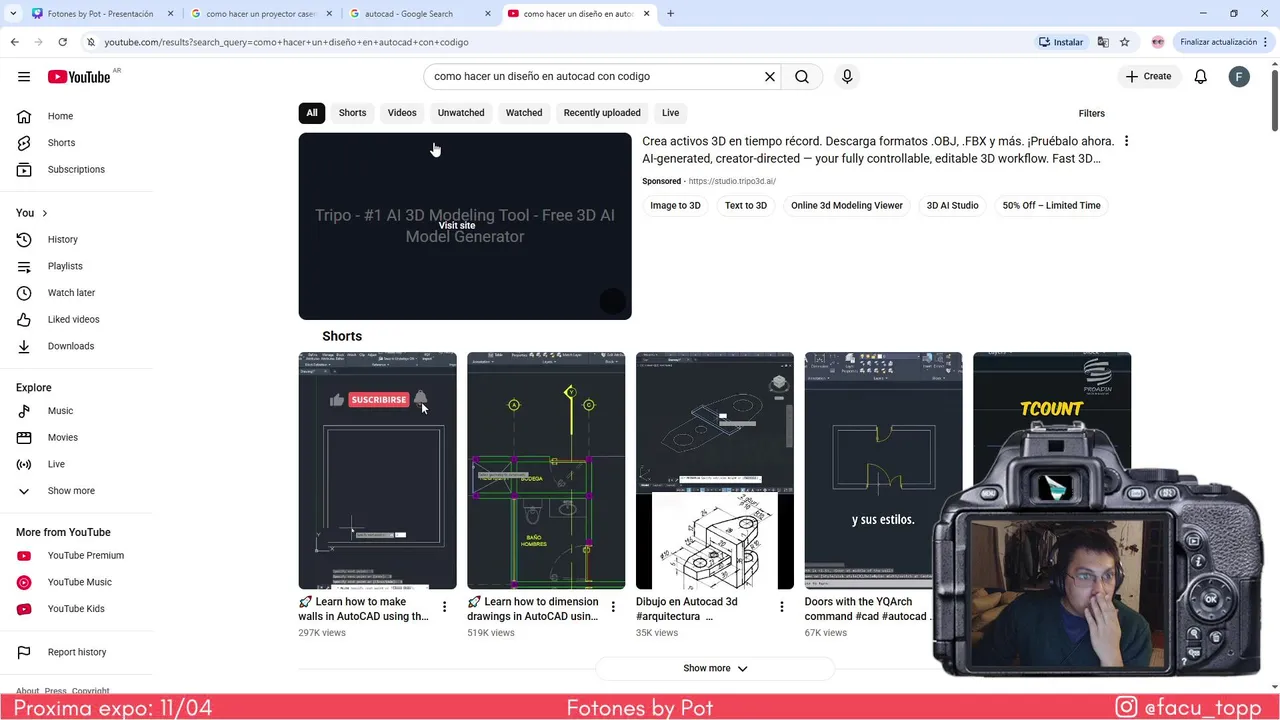Viewport: 1280px width, 720px height.
Task: Click the Image to 3D ad link
Action: click(675, 206)
